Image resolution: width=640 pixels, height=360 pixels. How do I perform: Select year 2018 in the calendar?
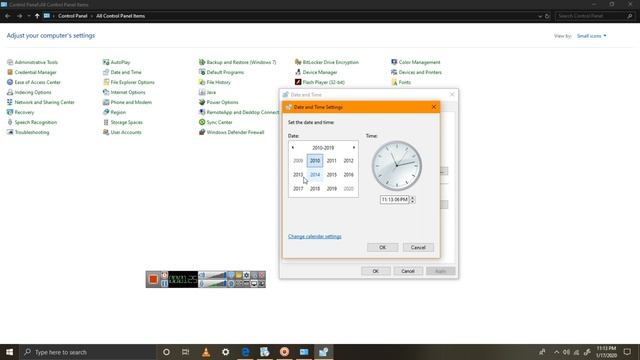pos(315,189)
